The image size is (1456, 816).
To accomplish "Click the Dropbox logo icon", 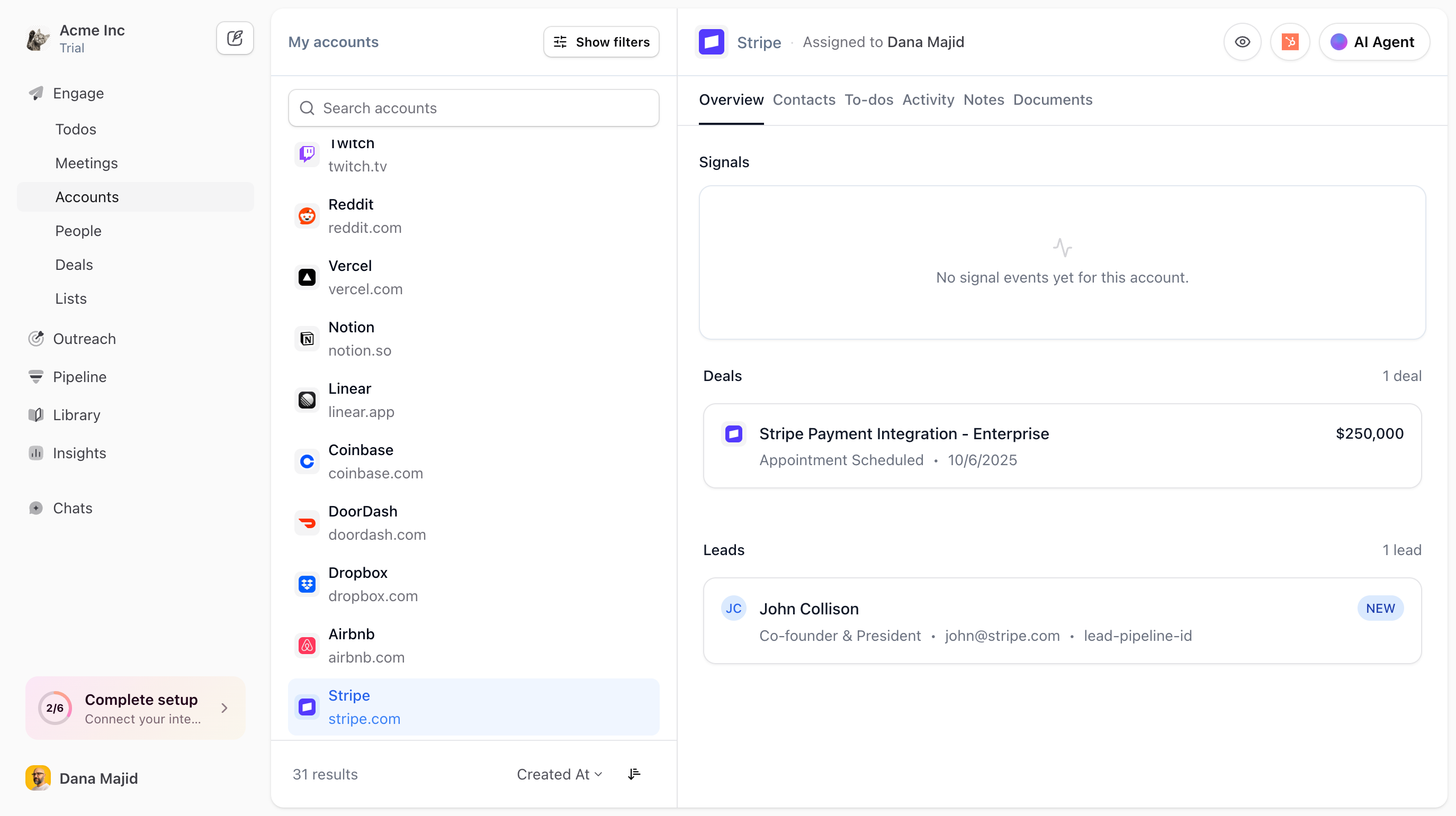I will coord(307,584).
